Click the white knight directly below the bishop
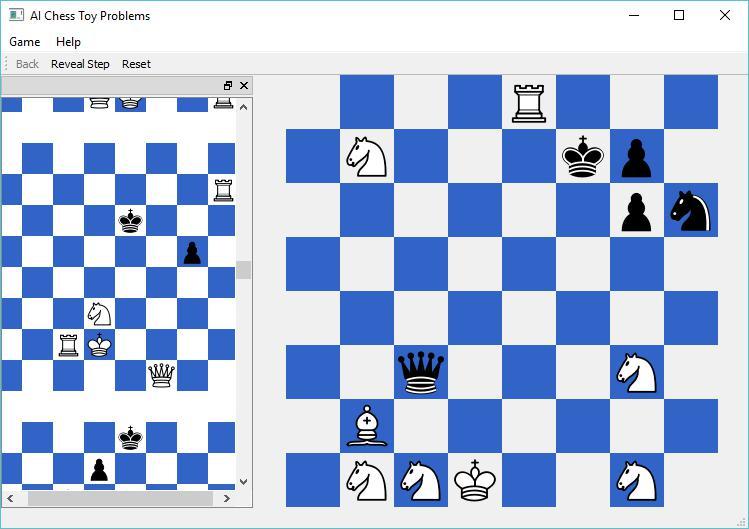Viewport: 749px width, 529px height. (x=366, y=480)
